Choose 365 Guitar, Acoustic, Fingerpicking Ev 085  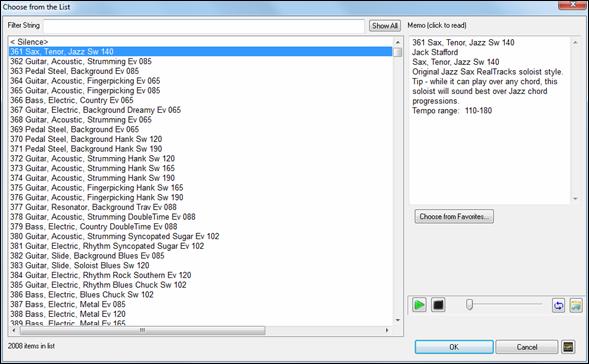point(201,91)
